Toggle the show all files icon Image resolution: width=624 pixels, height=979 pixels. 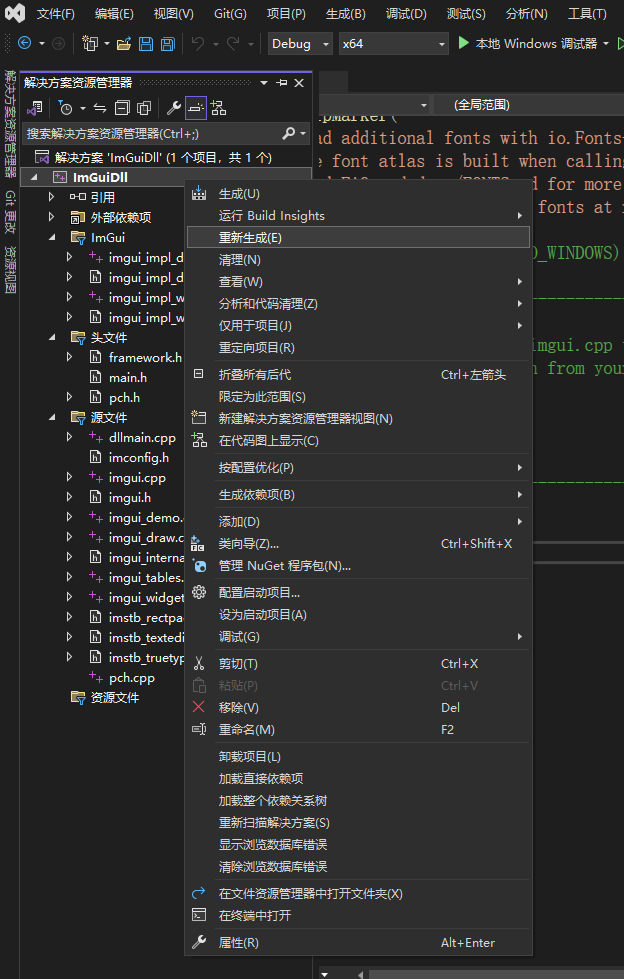pos(144,108)
